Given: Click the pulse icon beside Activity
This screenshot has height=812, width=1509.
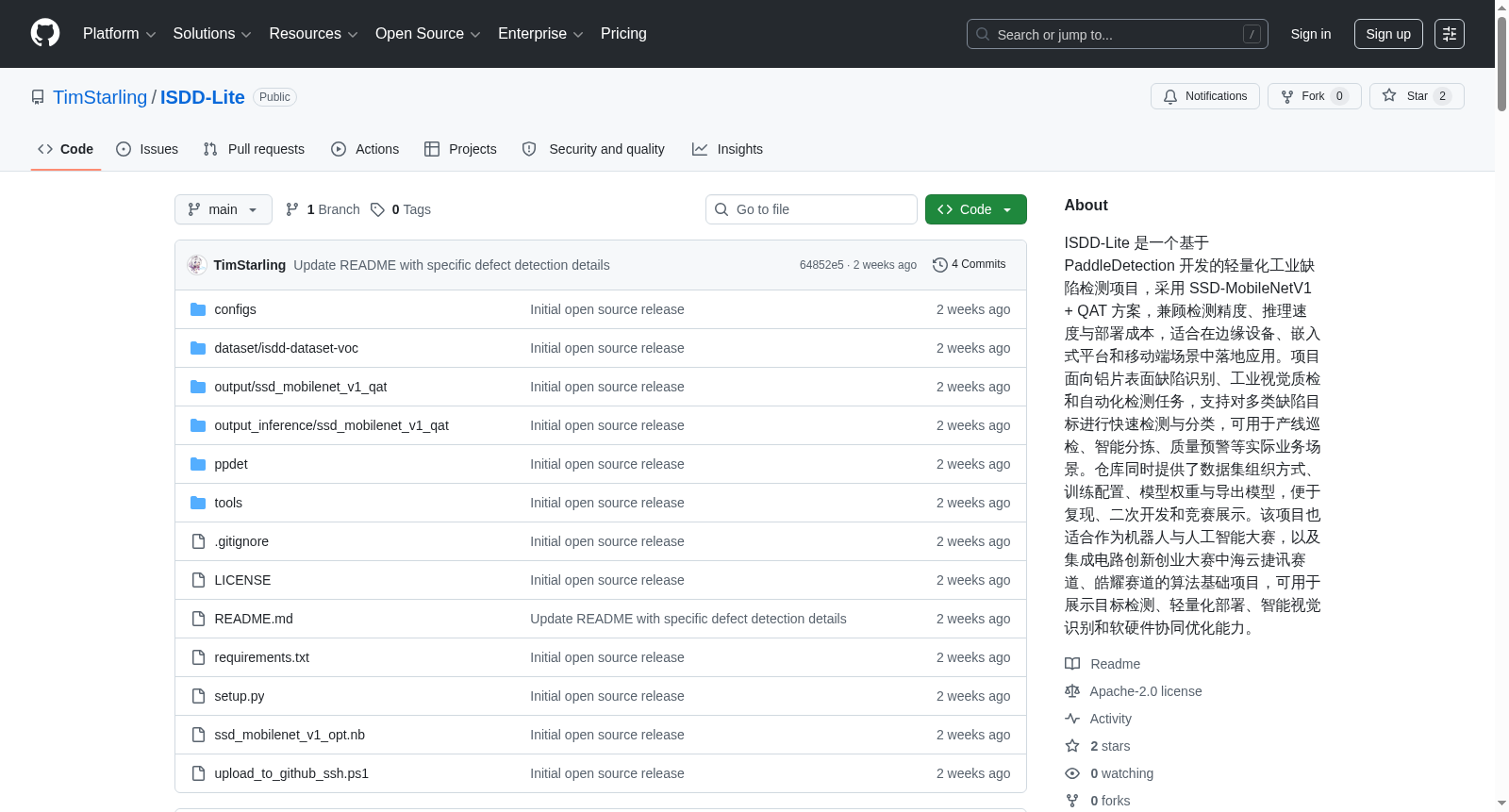Looking at the screenshot, I should coord(1072,719).
